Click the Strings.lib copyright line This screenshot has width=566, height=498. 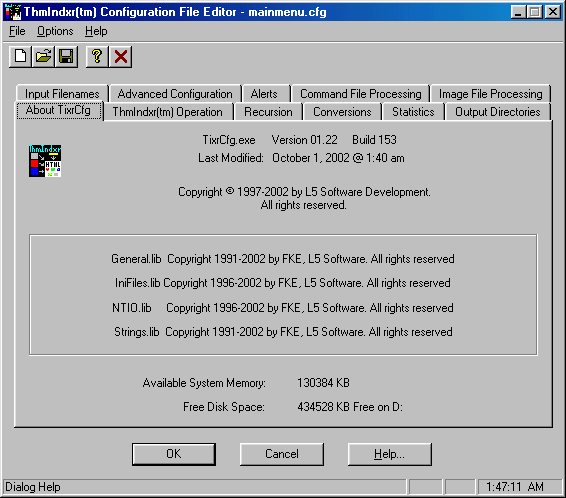[x=283, y=332]
